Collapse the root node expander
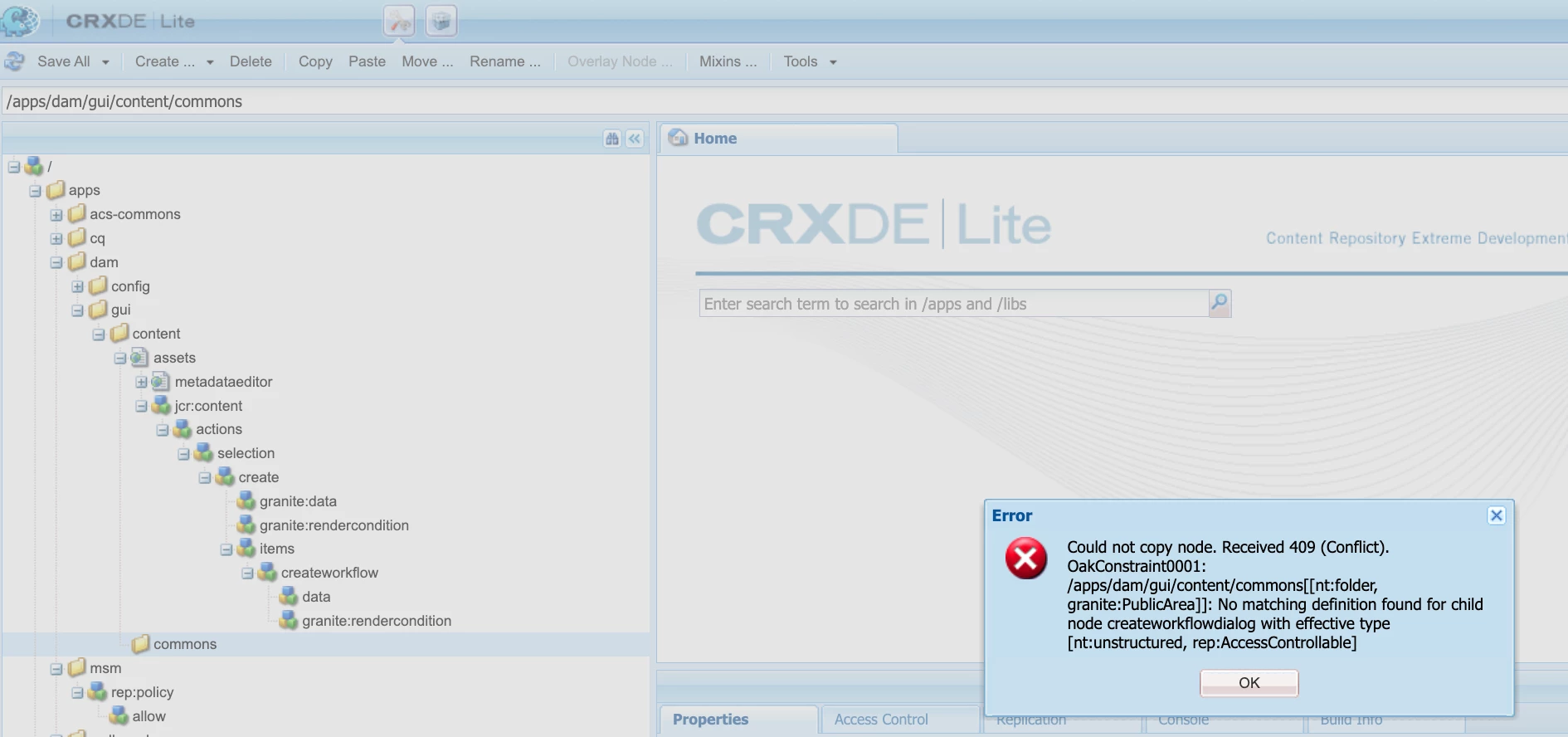Viewport: 1568px width, 737px height. pos(14,167)
